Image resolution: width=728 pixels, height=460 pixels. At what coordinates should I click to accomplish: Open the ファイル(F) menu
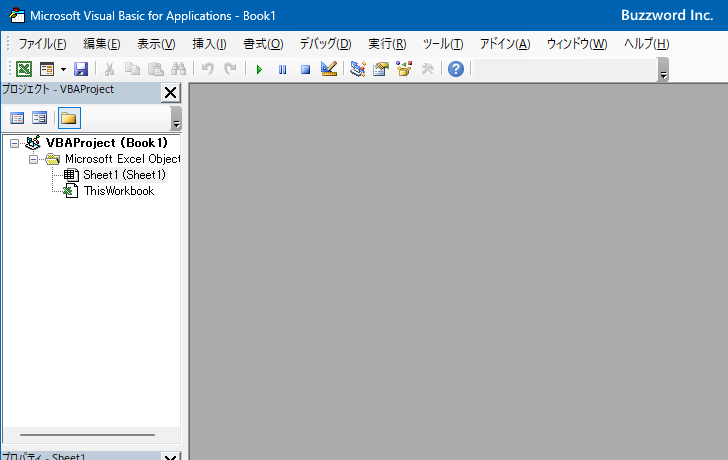[42, 44]
